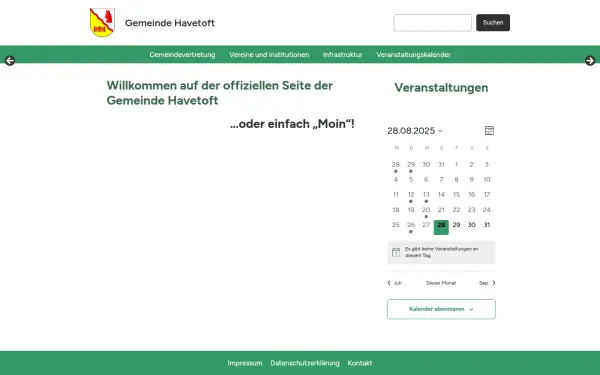The height and width of the screenshot is (375, 600).
Task: Click the no-events calendar icon in the notice
Action: (396, 252)
